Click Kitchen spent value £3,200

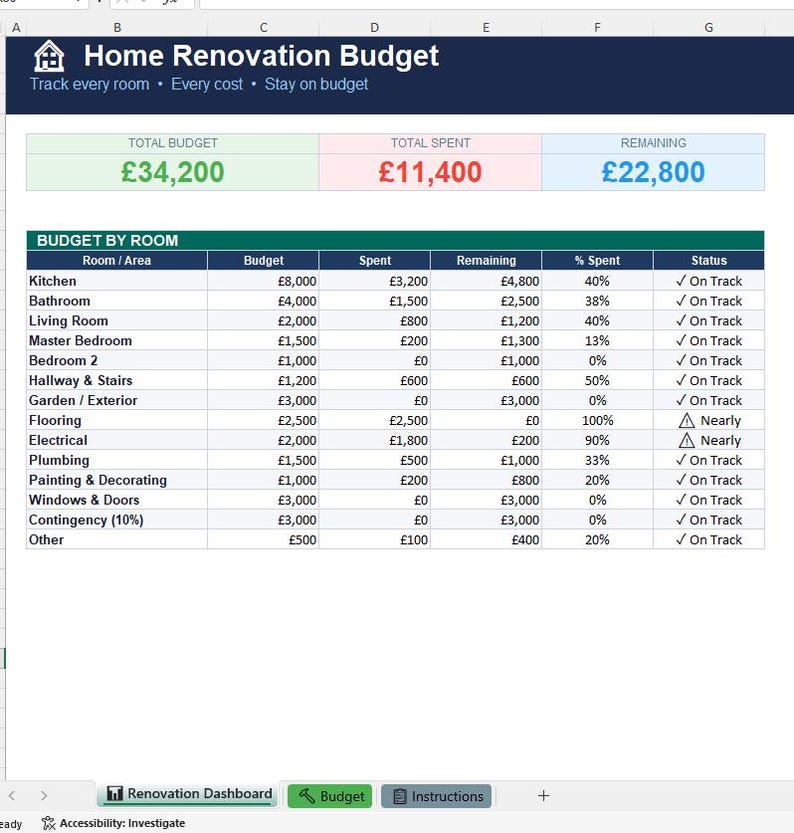click(374, 280)
